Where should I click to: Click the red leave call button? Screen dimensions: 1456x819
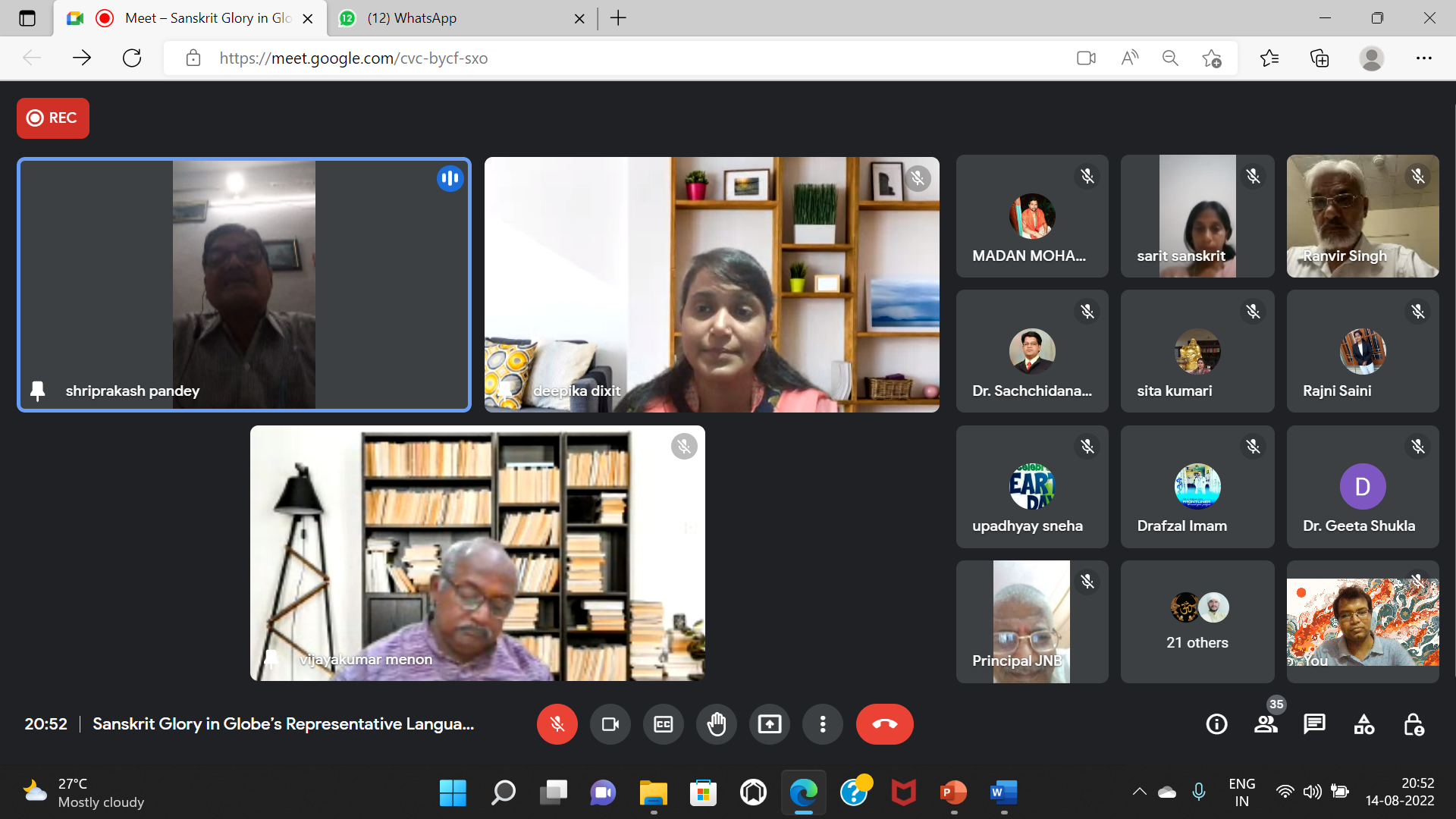[884, 724]
